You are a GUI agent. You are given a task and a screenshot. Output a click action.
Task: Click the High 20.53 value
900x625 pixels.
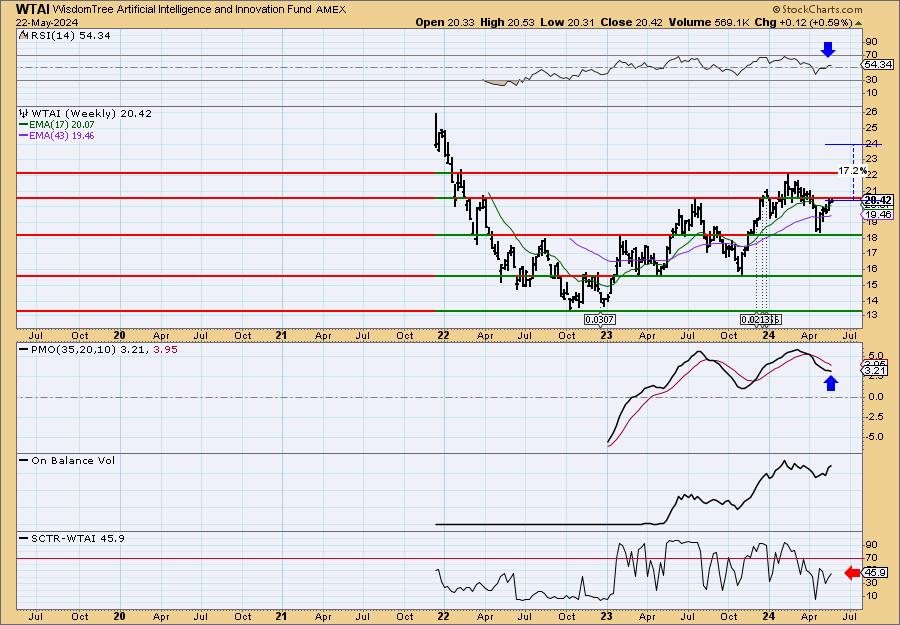coord(507,22)
